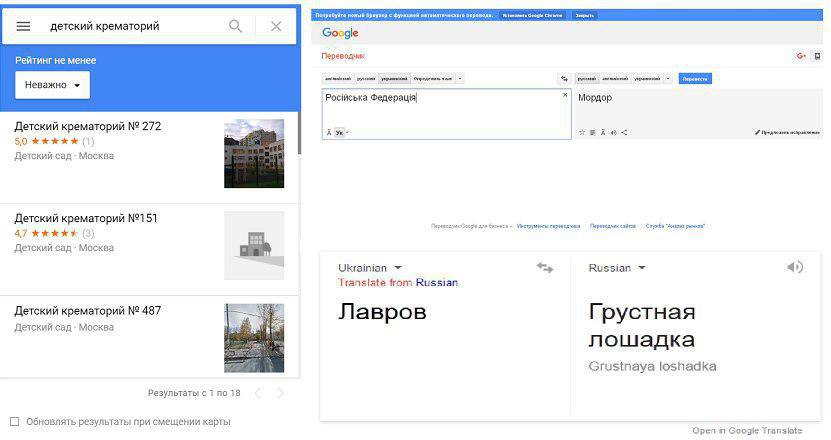Image resolution: width=831 pixels, height=440 pixels.
Task: Click the Google+ share icon
Action: (801, 56)
